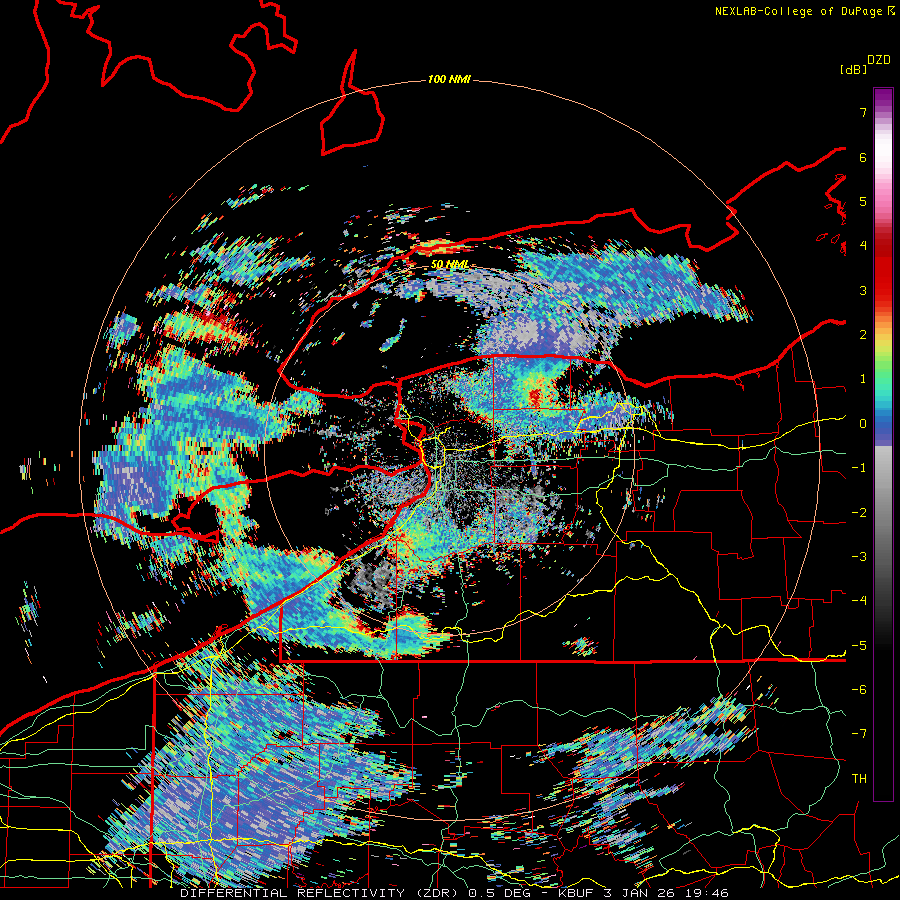This screenshot has width=900, height=900.
Task: Click the TH threshold label on the scale
Action: [859, 779]
